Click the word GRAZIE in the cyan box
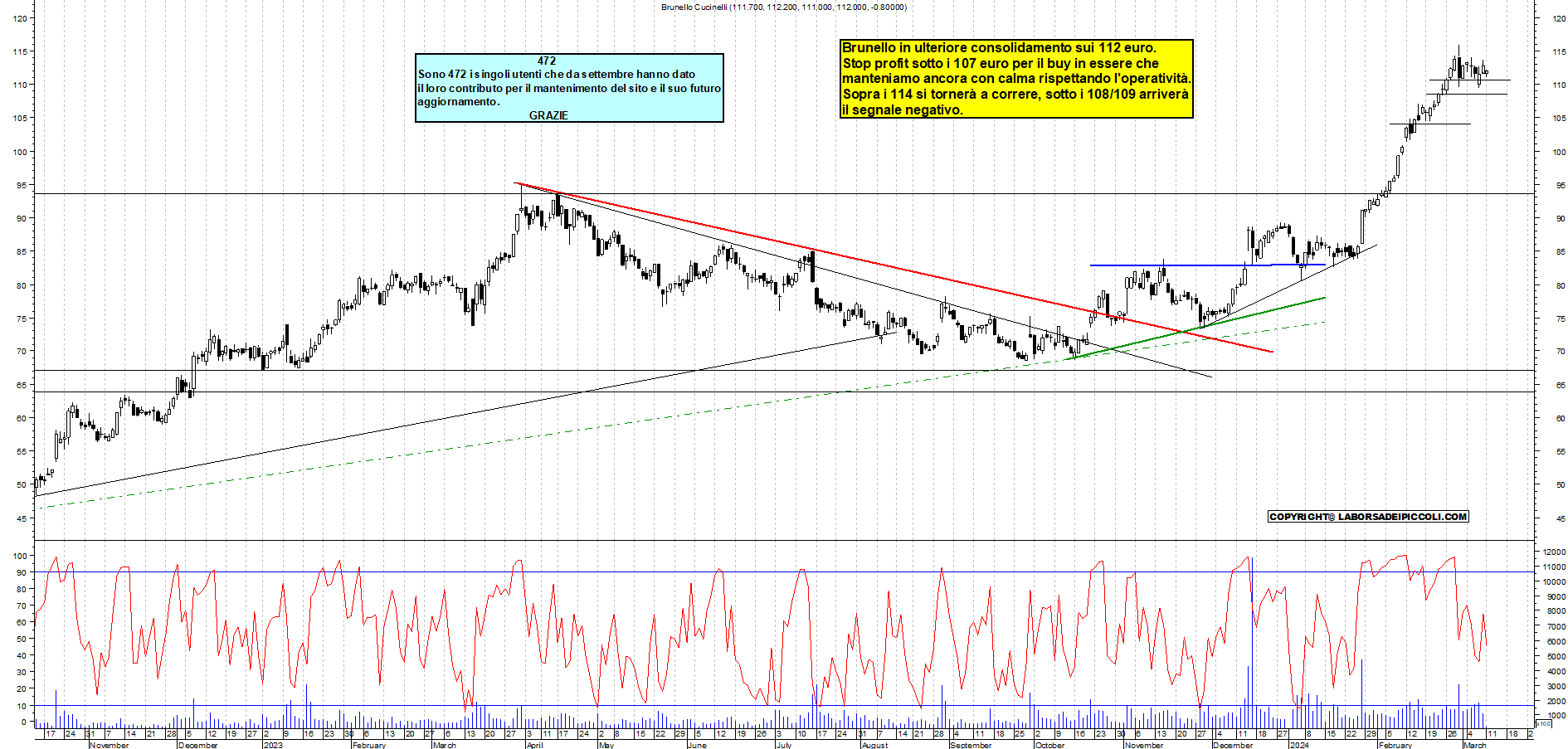Screen dimensions: 1568x749 tap(548, 115)
